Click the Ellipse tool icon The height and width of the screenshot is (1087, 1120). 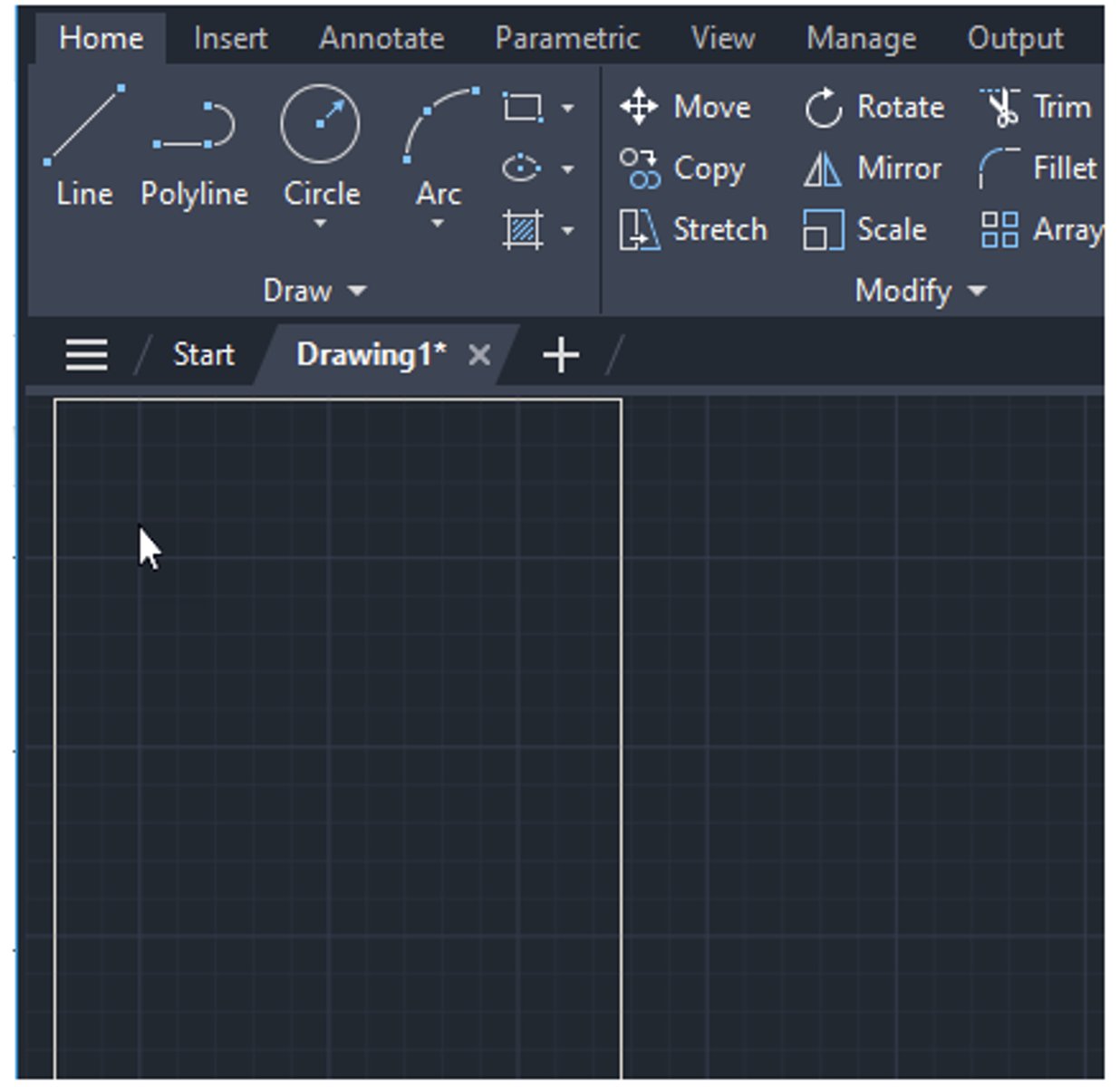(522, 168)
